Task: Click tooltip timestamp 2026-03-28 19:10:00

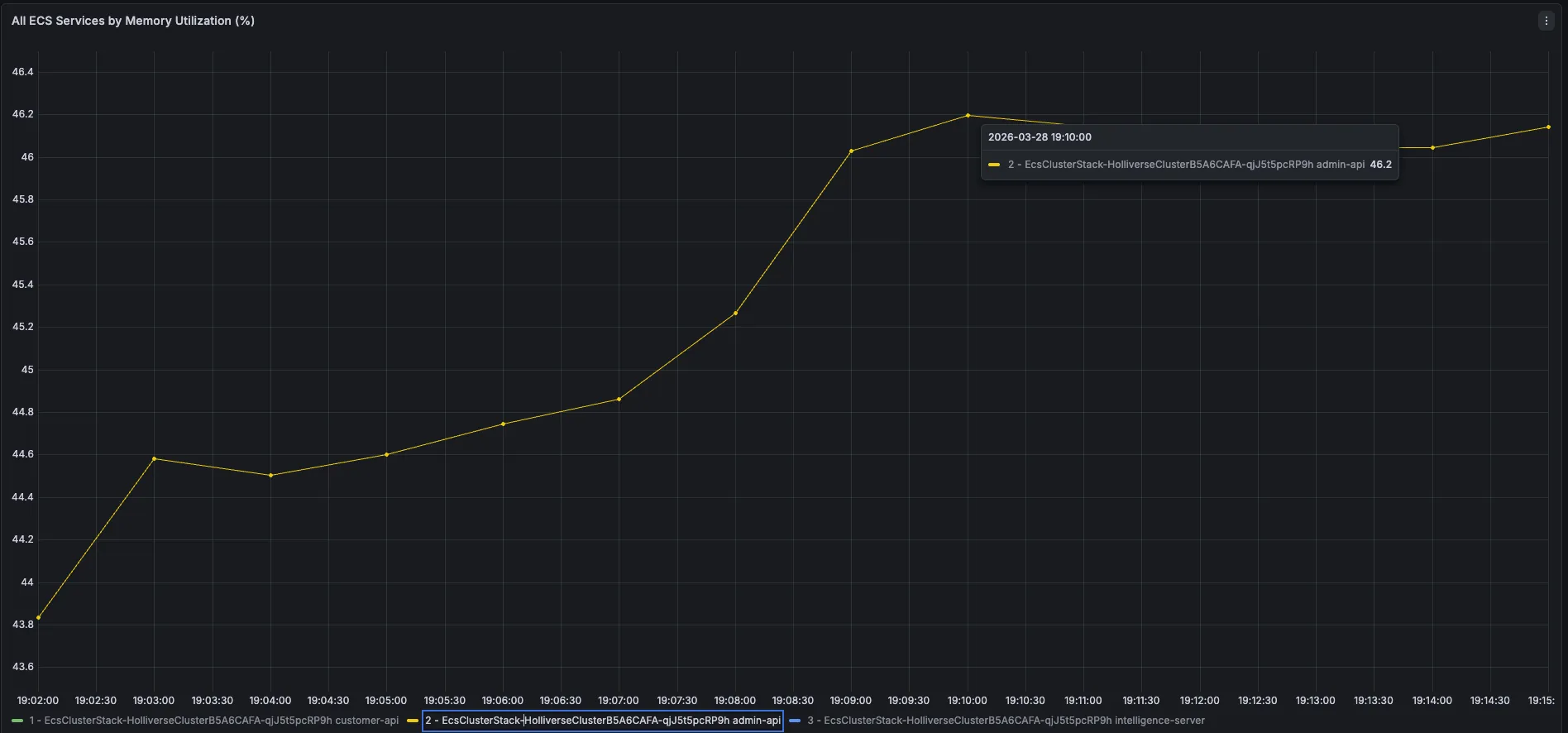Action: pos(1040,137)
